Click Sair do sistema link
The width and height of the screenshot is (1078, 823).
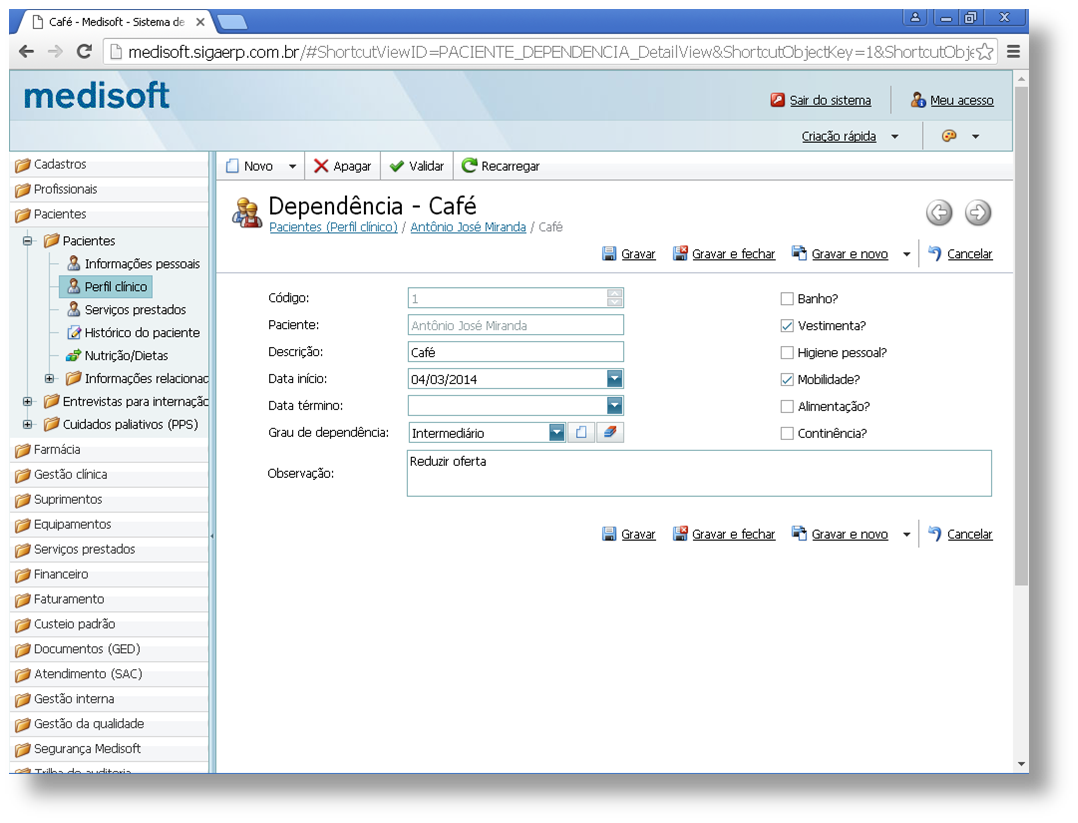(830, 100)
